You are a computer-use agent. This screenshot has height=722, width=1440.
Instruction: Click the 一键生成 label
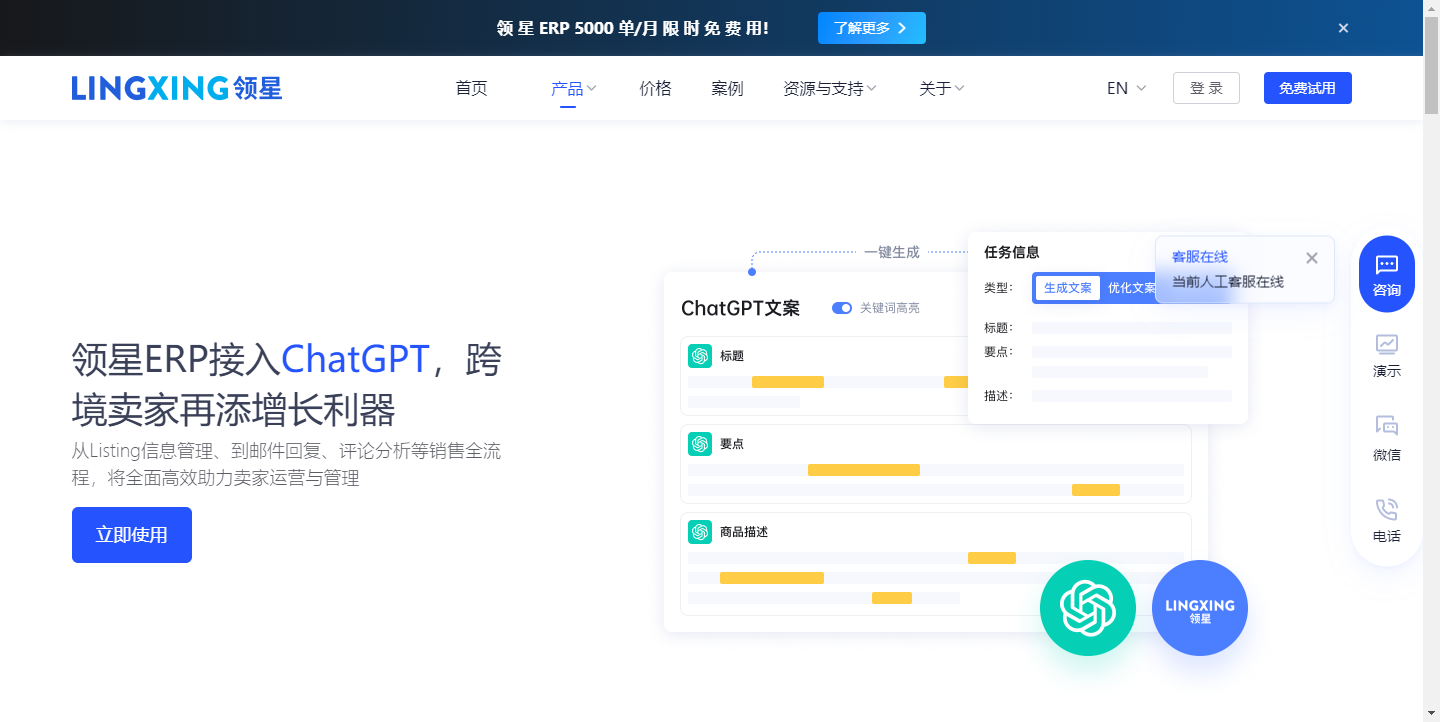coord(892,252)
